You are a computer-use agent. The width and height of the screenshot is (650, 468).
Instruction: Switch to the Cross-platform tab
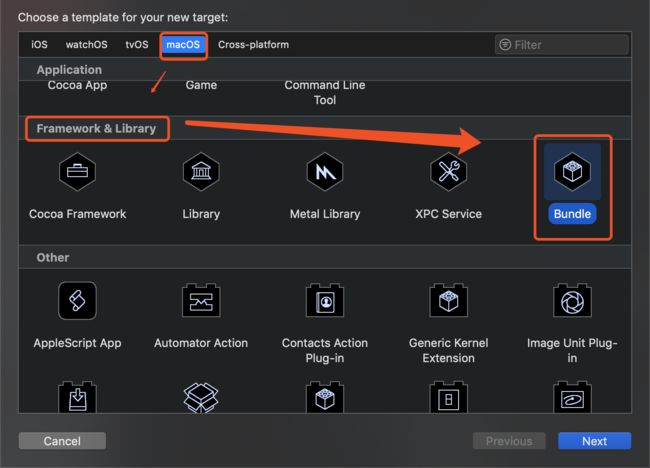(253, 44)
